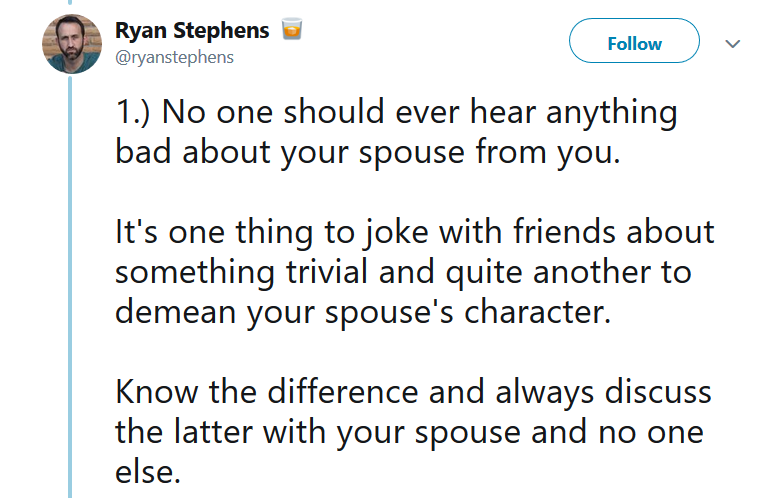766x498 pixels.
Task: Click the blue thread line under the avatar
Action: (x=70, y=286)
